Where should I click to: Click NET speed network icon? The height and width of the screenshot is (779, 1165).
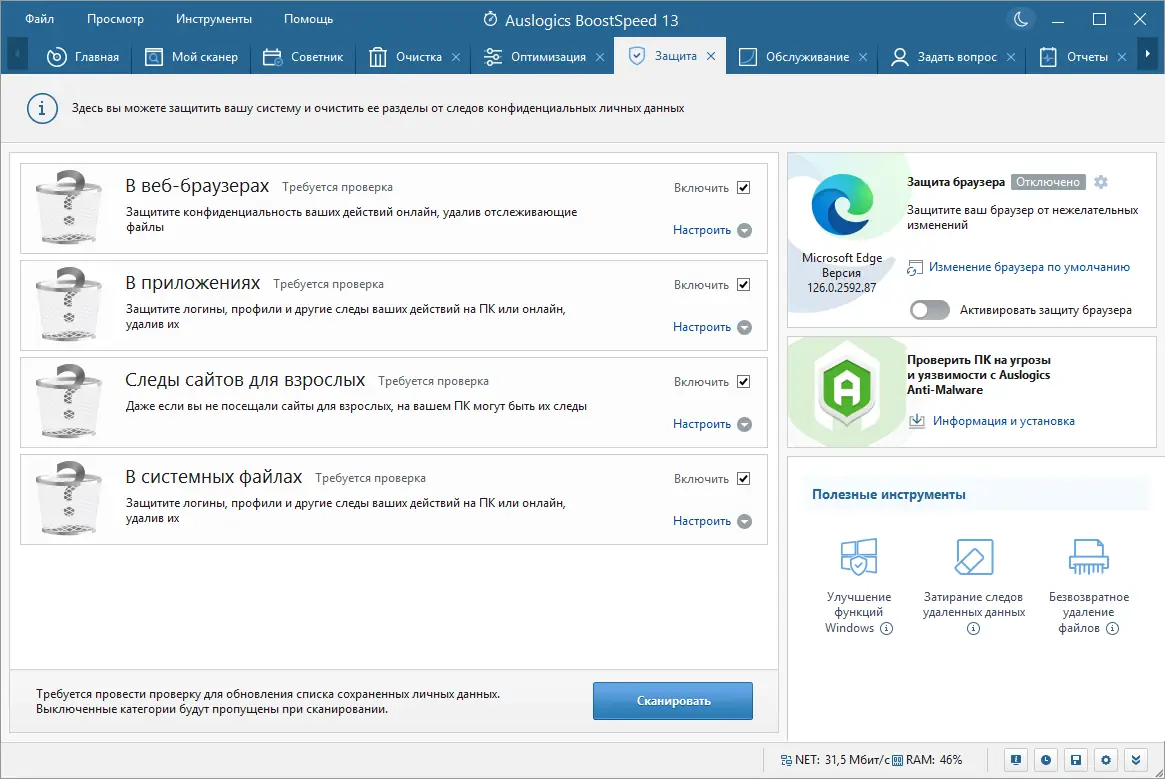coord(786,760)
